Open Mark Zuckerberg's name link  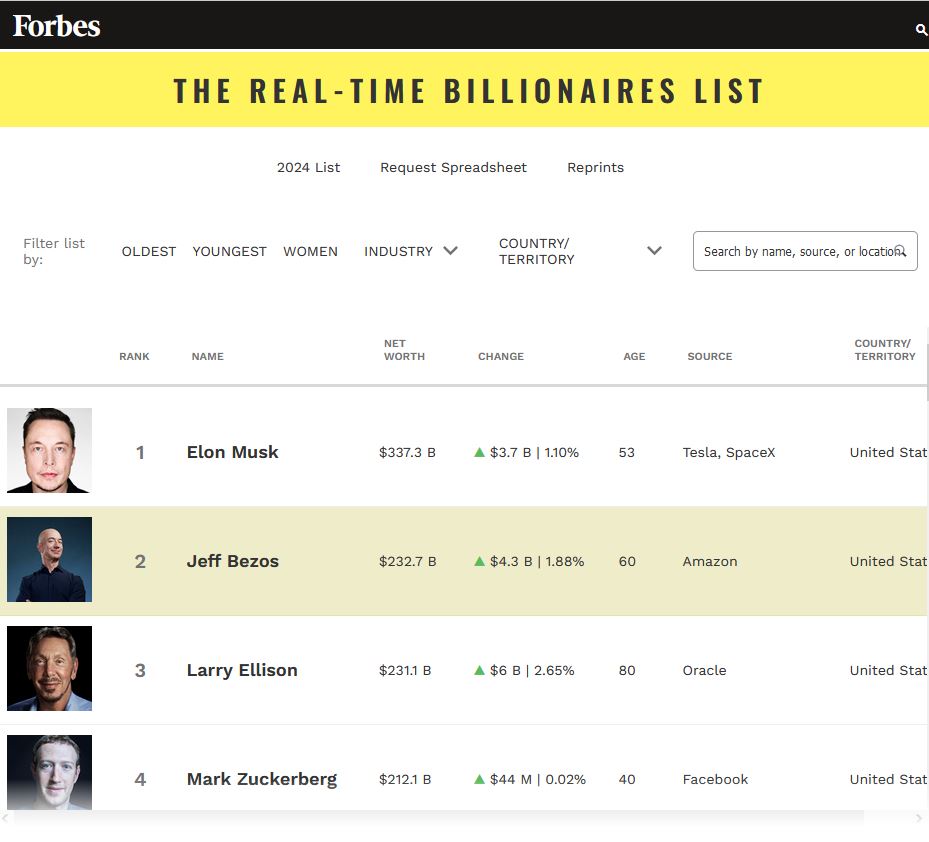pyautogui.click(x=262, y=779)
